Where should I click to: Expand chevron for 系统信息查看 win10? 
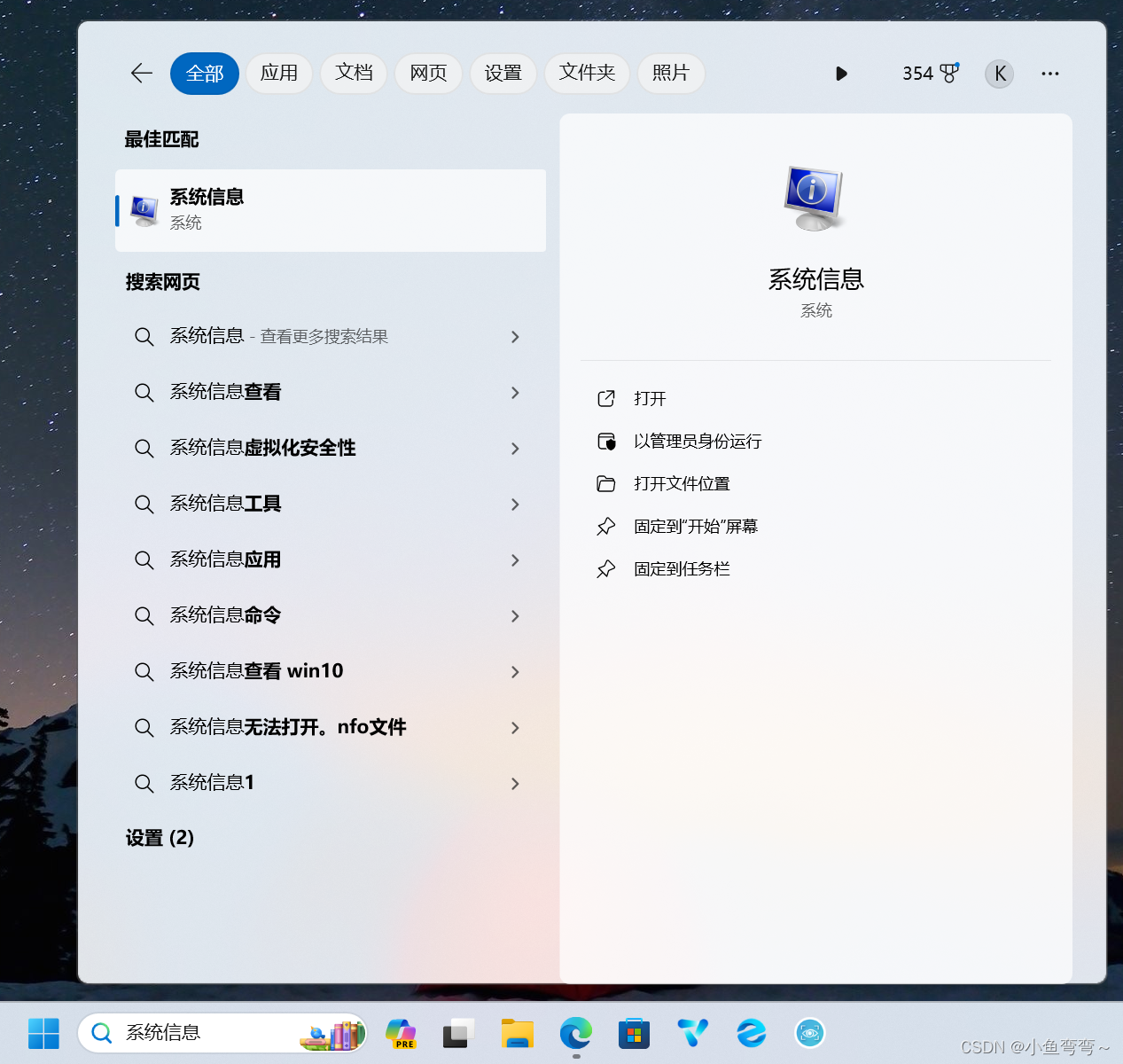[x=515, y=672]
